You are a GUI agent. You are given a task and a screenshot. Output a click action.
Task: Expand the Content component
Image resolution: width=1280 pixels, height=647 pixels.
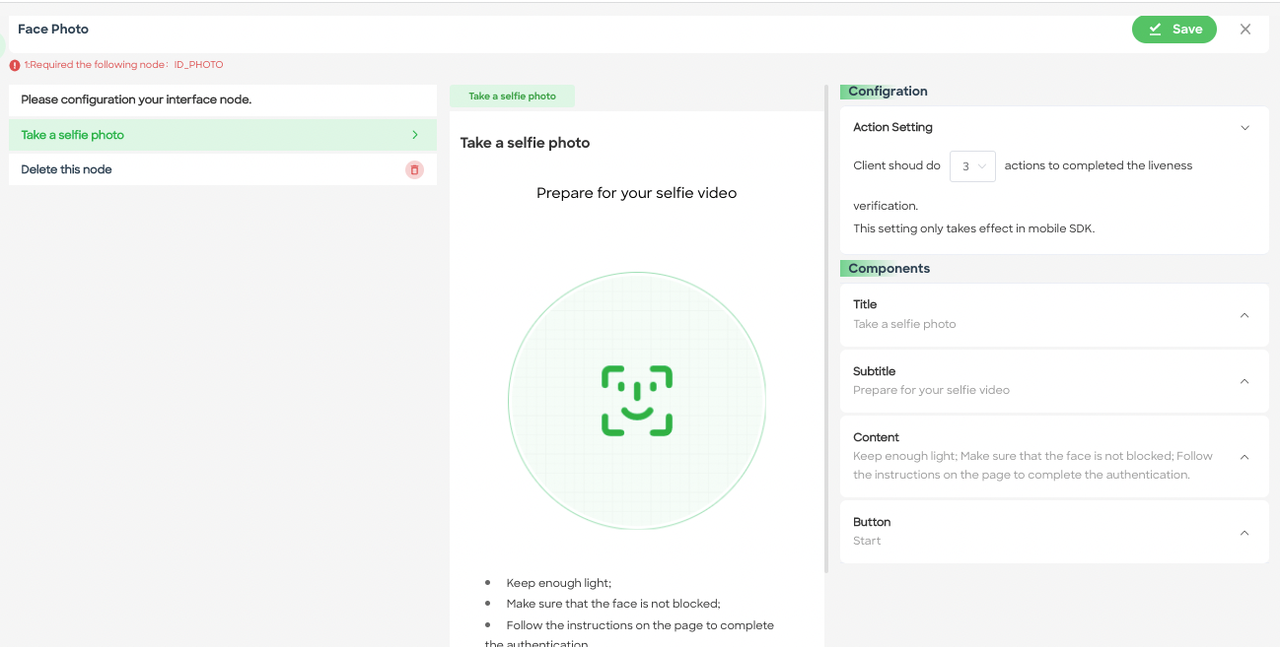(x=1244, y=456)
